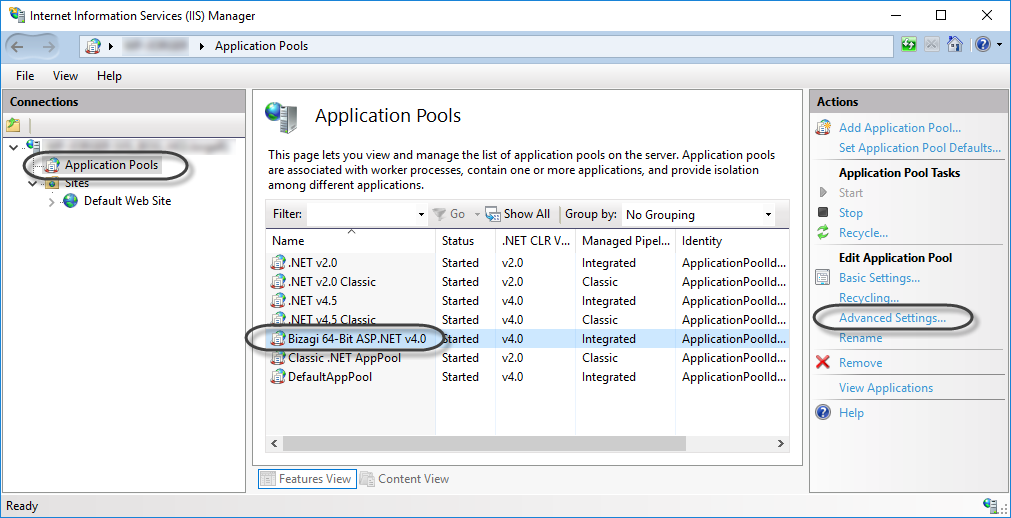The image size is (1011, 518).
Task: Open Recycling settings link
Action: 869,298
